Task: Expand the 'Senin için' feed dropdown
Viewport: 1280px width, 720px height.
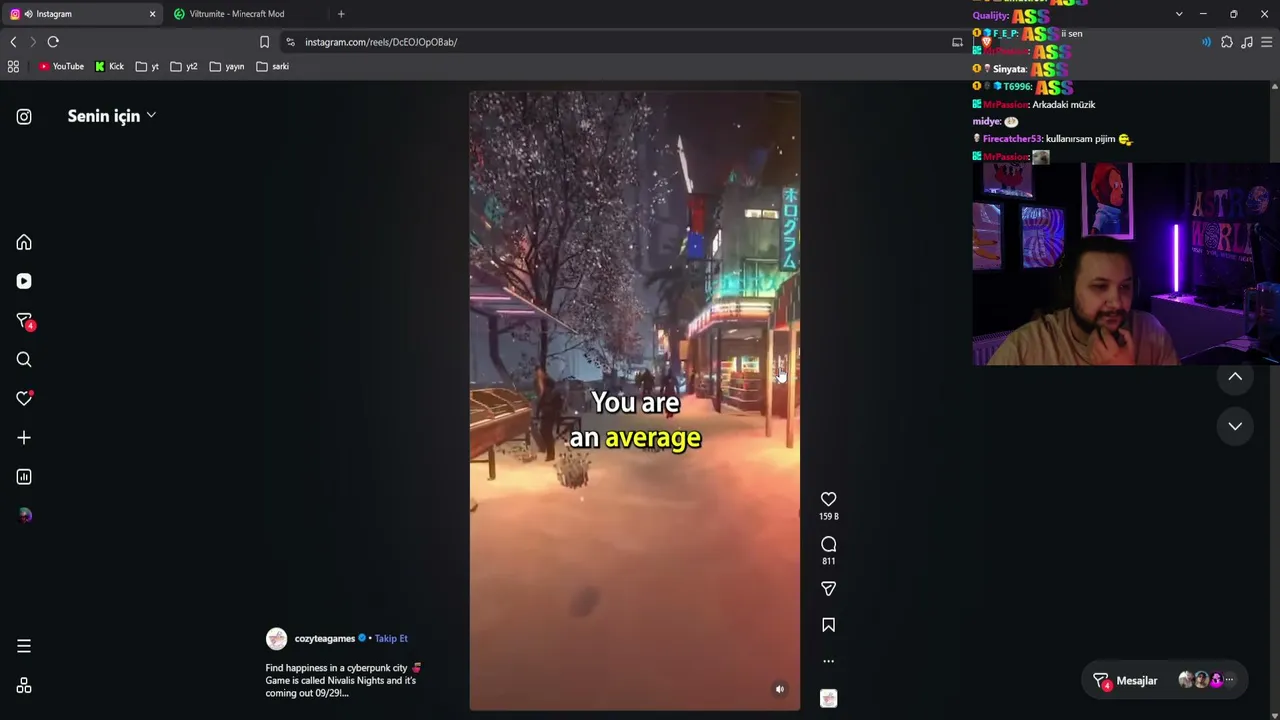Action: click(x=111, y=116)
